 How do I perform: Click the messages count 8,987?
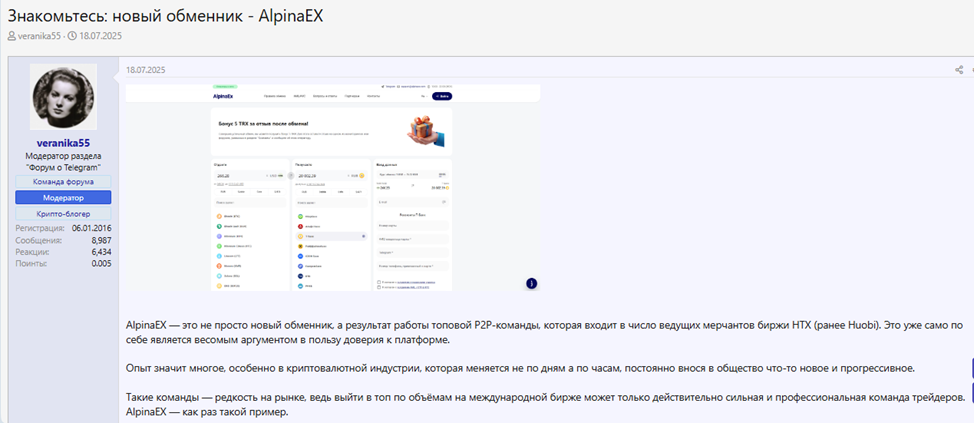[95, 240]
